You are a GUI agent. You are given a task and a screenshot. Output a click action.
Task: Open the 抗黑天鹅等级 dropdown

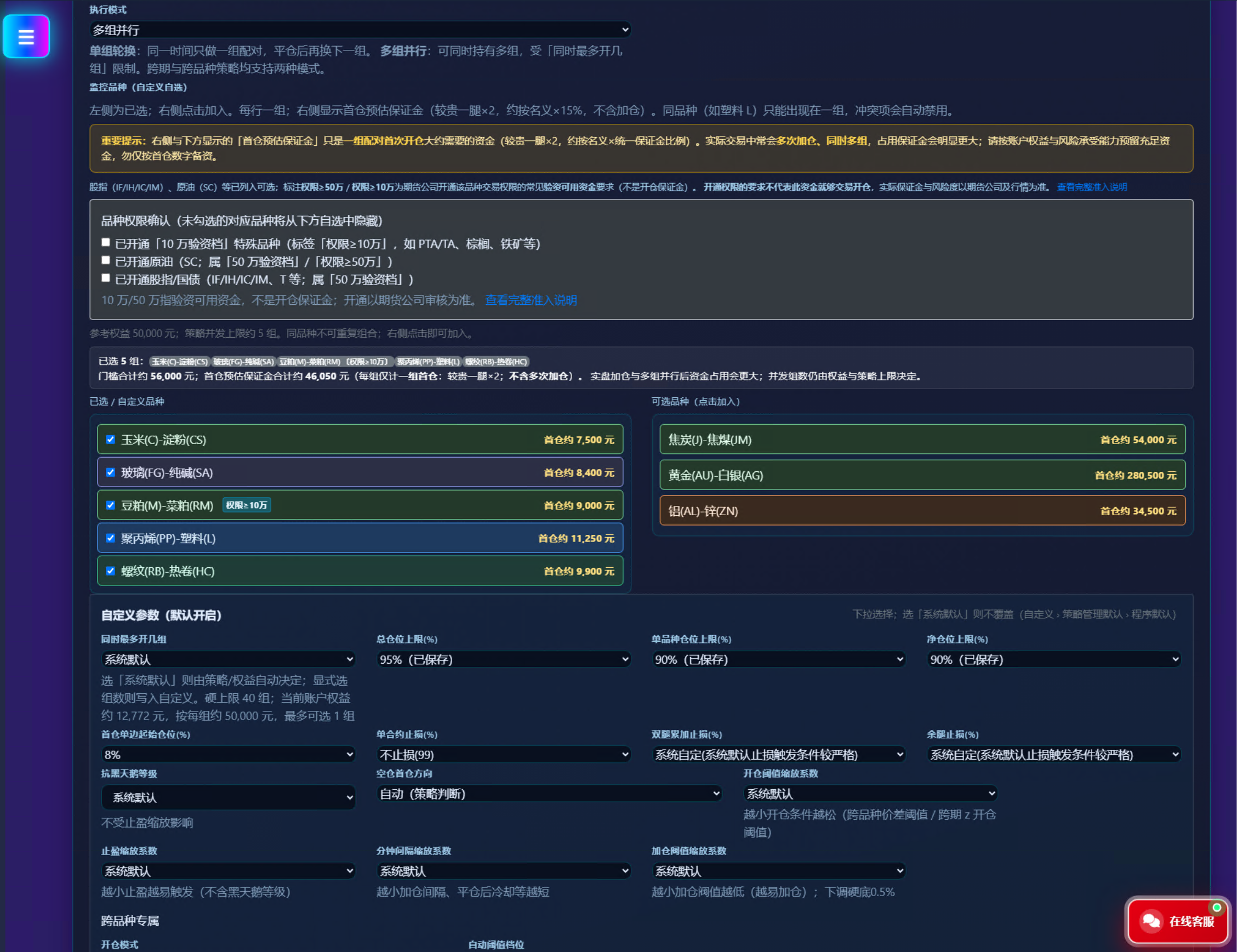pyautogui.click(x=228, y=797)
